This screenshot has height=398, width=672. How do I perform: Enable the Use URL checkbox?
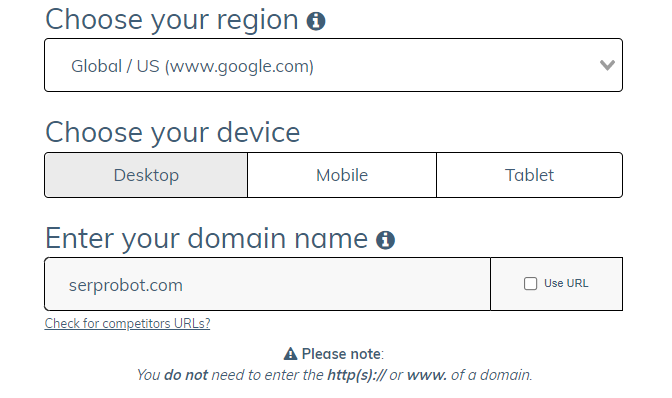(x=530, y=284)
